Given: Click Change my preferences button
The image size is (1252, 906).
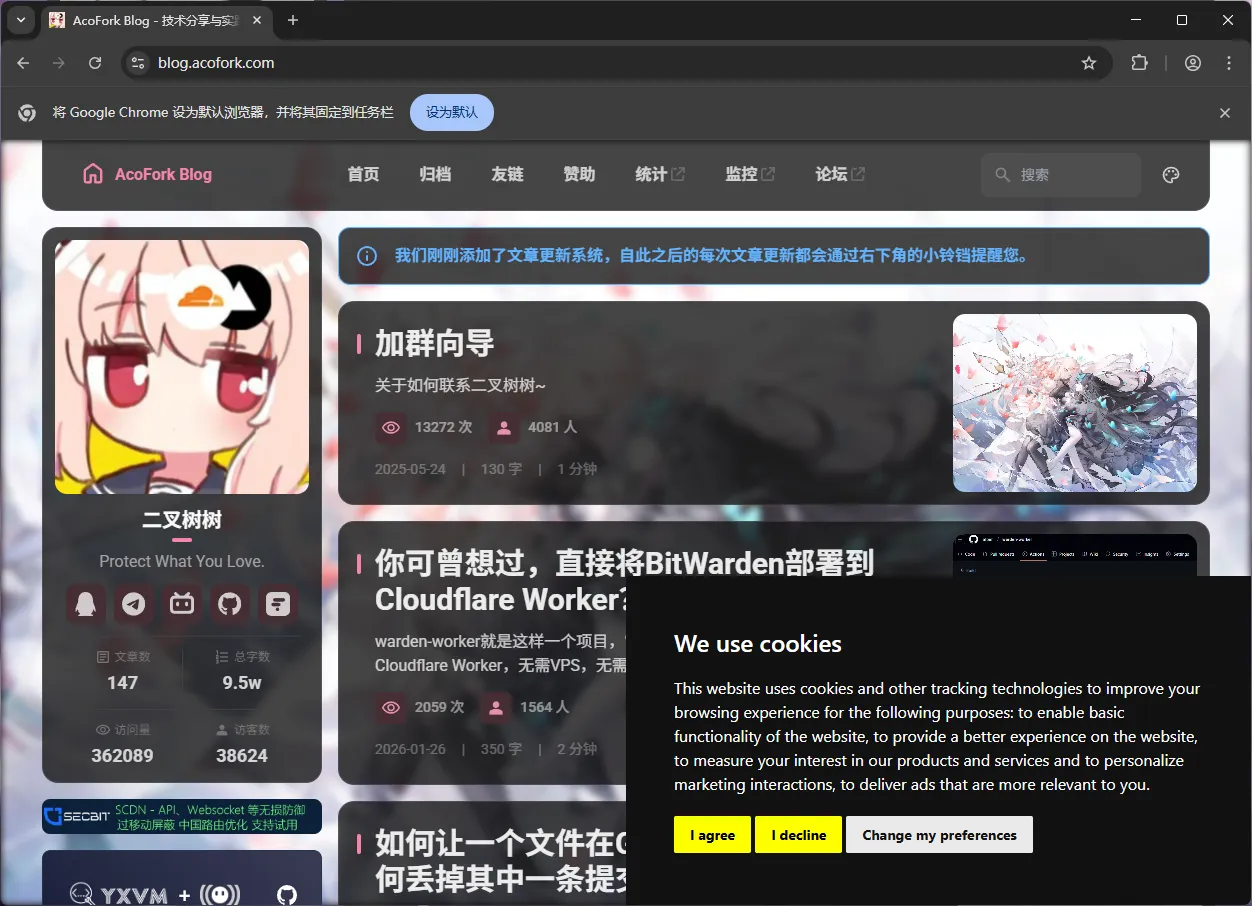Looking at the screenshot, I should [939, 835].
